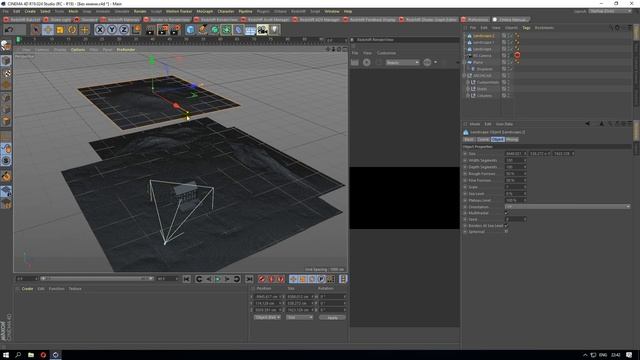Expand the ARCHICAD object hierarchy
Image resolution: width=640 pixels, height=360 pixels.
click(464, 76)
